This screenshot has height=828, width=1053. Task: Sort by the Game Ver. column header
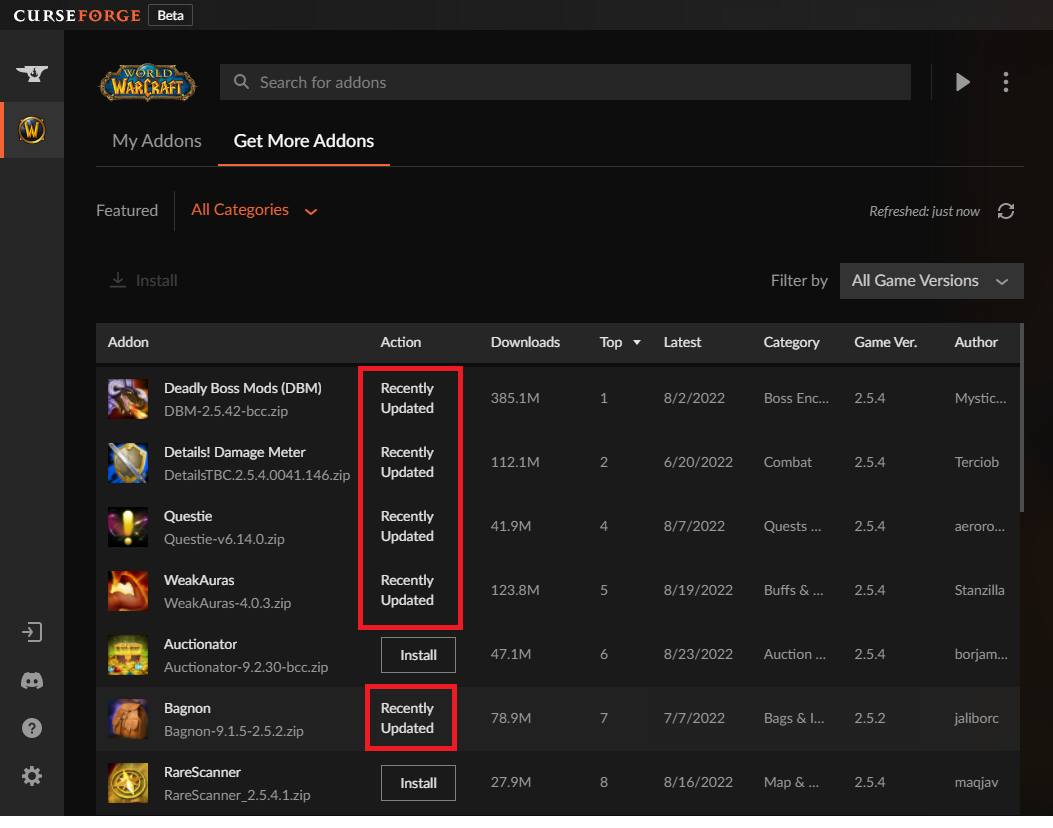click(885, 342)
